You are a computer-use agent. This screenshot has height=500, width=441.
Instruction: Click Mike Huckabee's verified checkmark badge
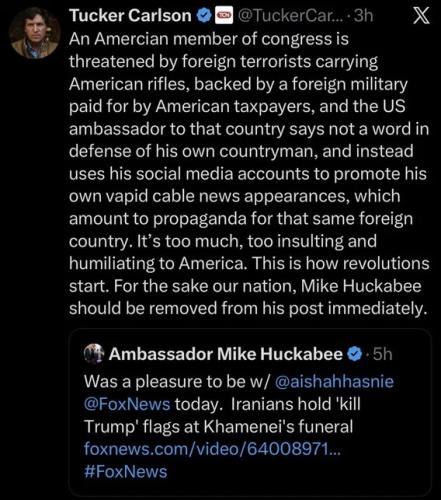pos(355,354)
